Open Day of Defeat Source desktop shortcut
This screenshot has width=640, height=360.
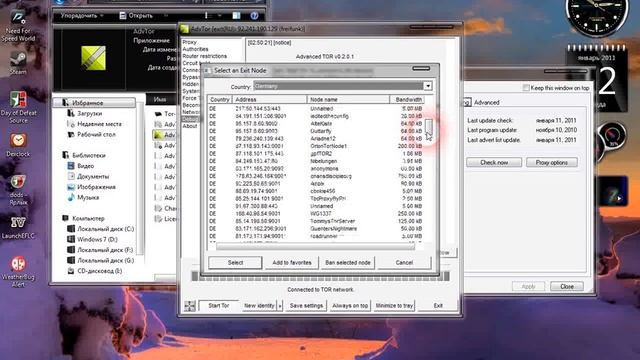[18, 107]
